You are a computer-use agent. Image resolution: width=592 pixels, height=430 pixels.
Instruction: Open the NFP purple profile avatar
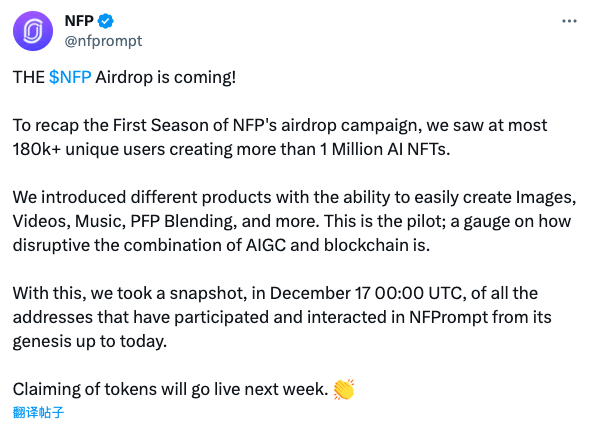(33, 31)
